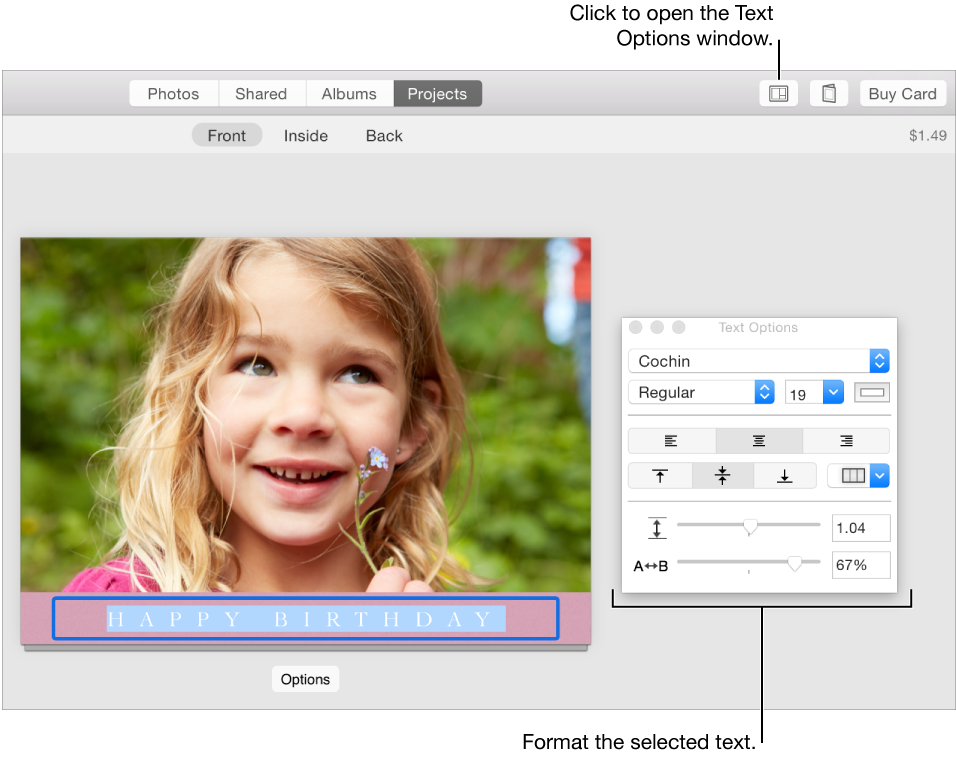Open the Regular font style dropdown

[x=701, y=392]
